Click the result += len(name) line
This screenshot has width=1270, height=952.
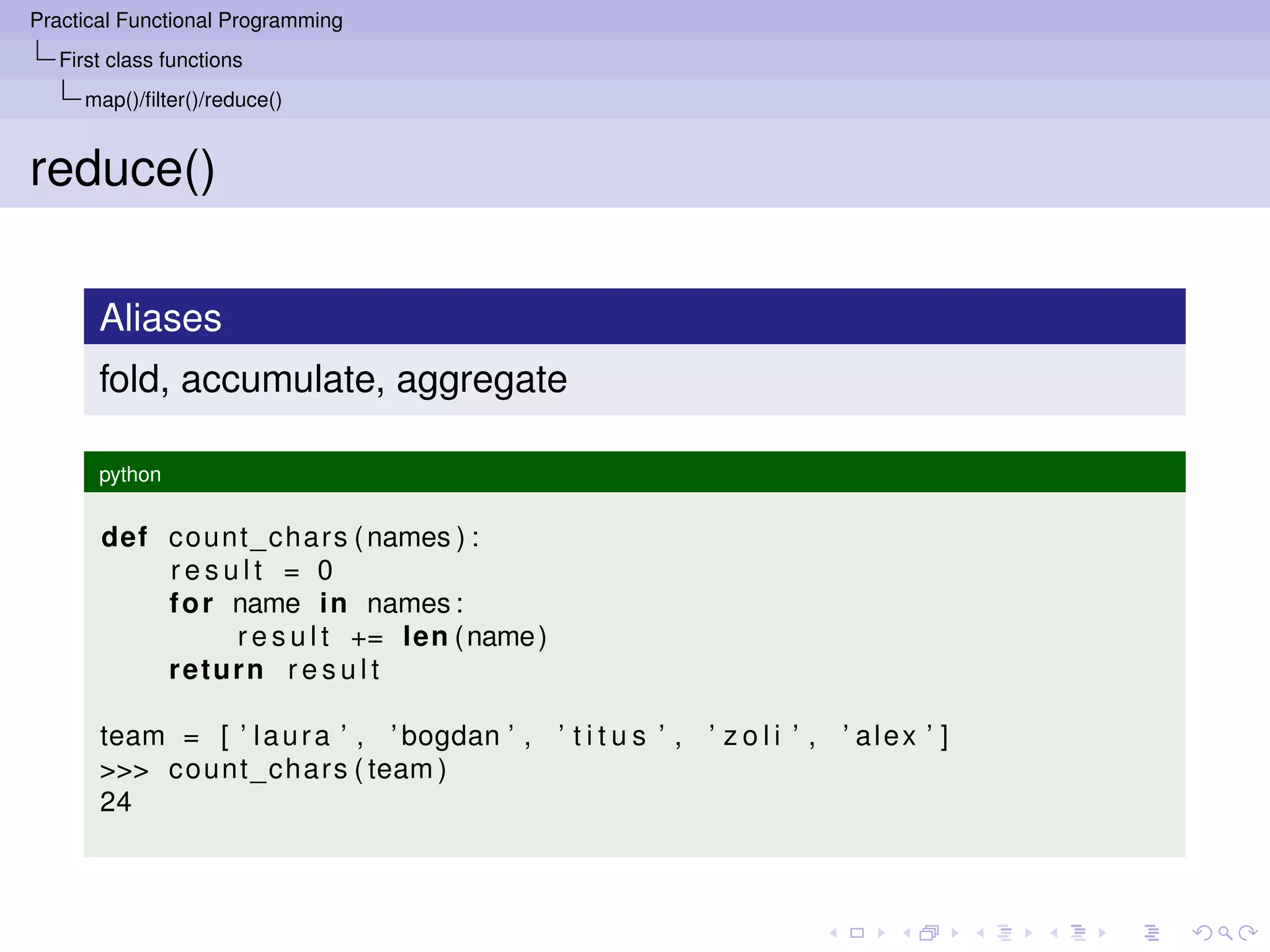392,637
